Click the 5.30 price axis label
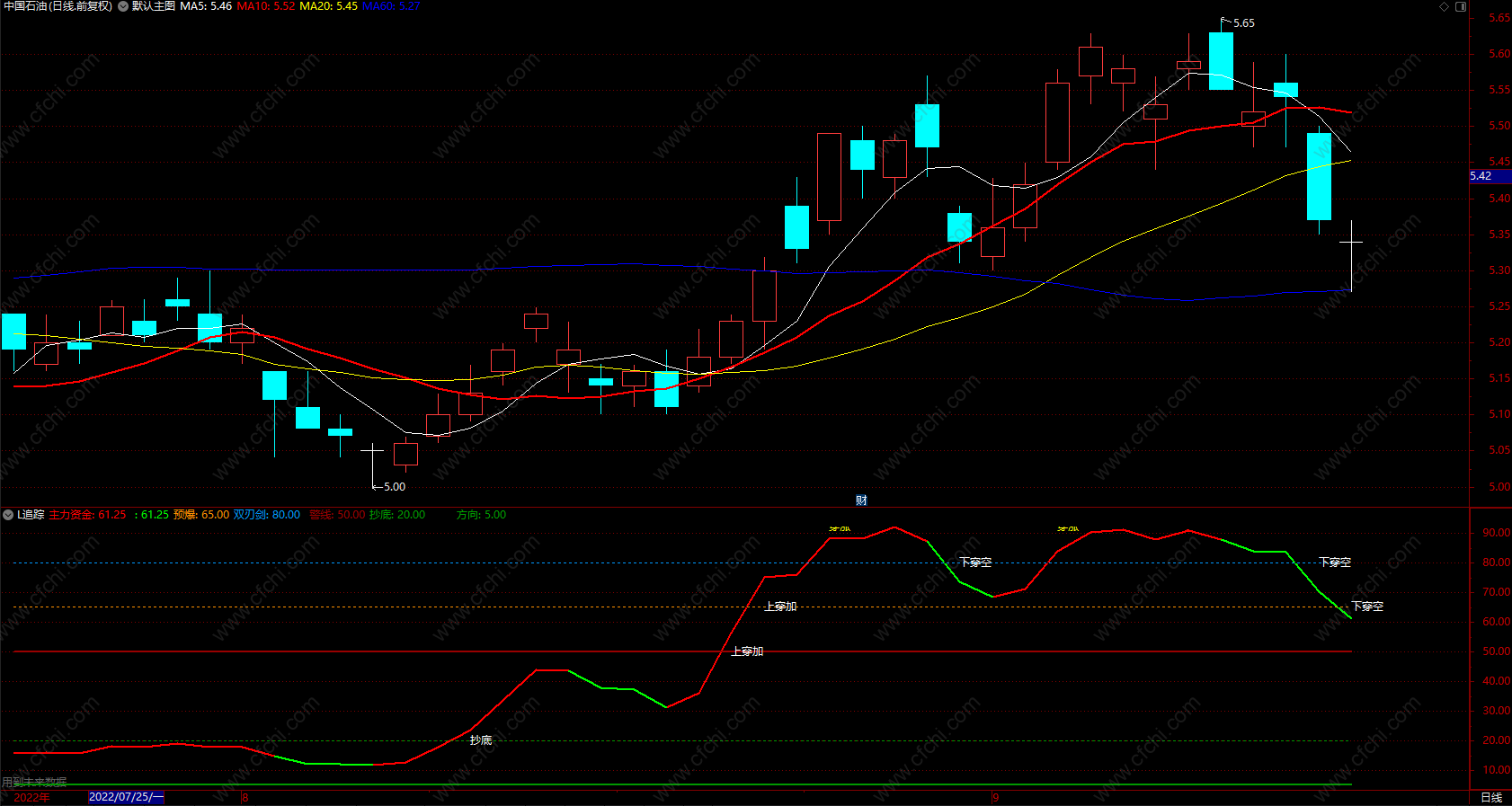 coord(1499,270)
